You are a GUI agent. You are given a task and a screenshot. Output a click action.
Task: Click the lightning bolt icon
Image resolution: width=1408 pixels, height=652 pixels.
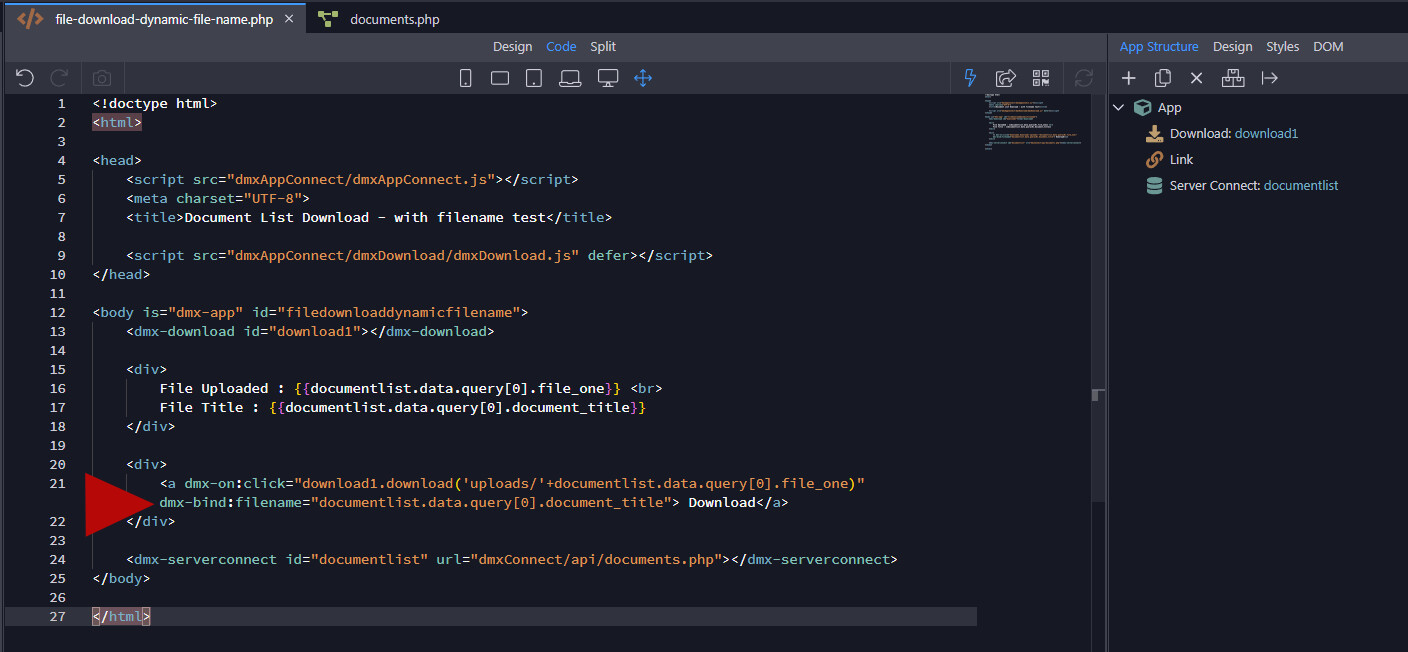click(970, 78)
